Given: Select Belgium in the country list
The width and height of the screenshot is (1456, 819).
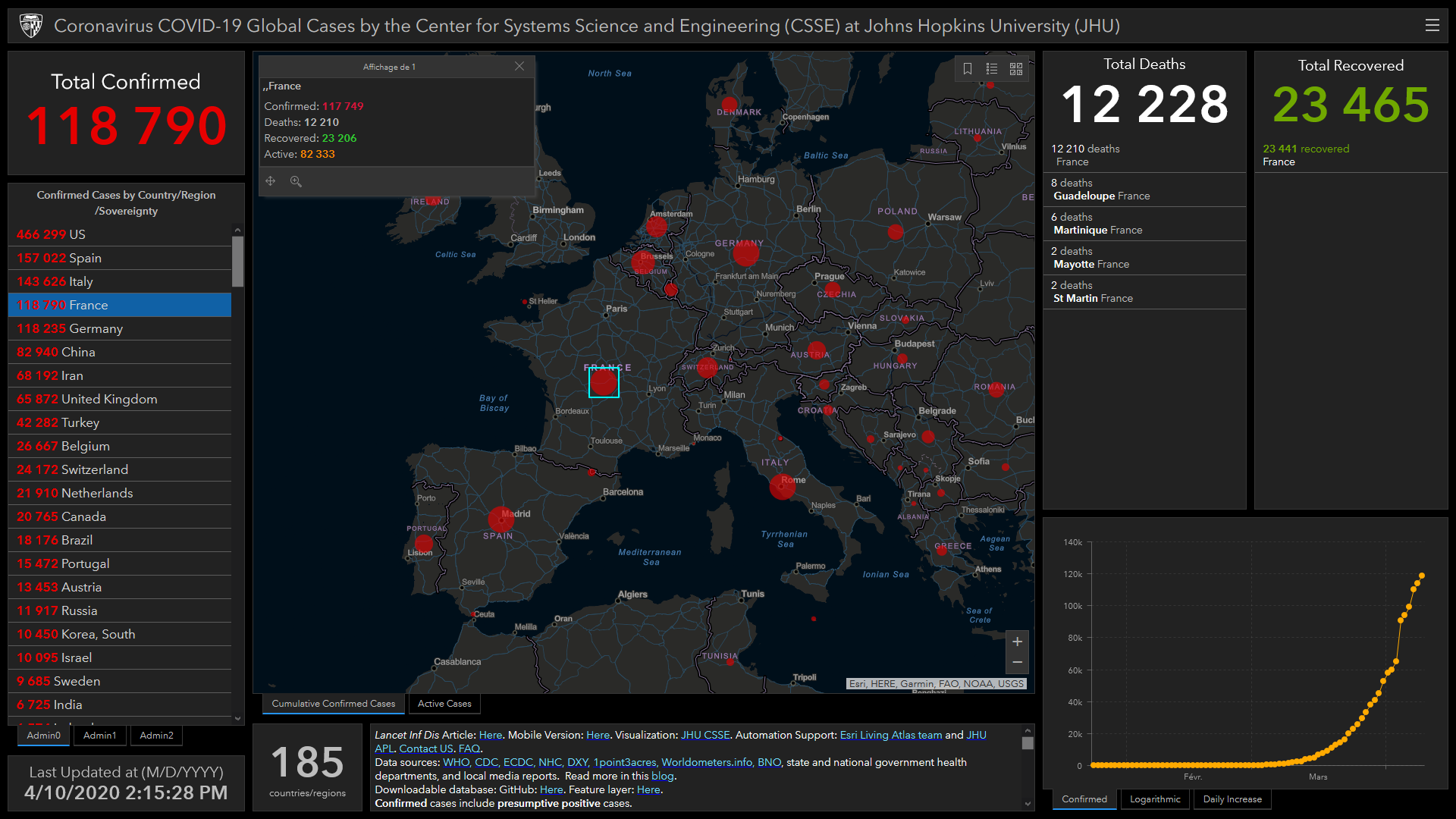Looking at the screenshot, I should coord(120,446).
